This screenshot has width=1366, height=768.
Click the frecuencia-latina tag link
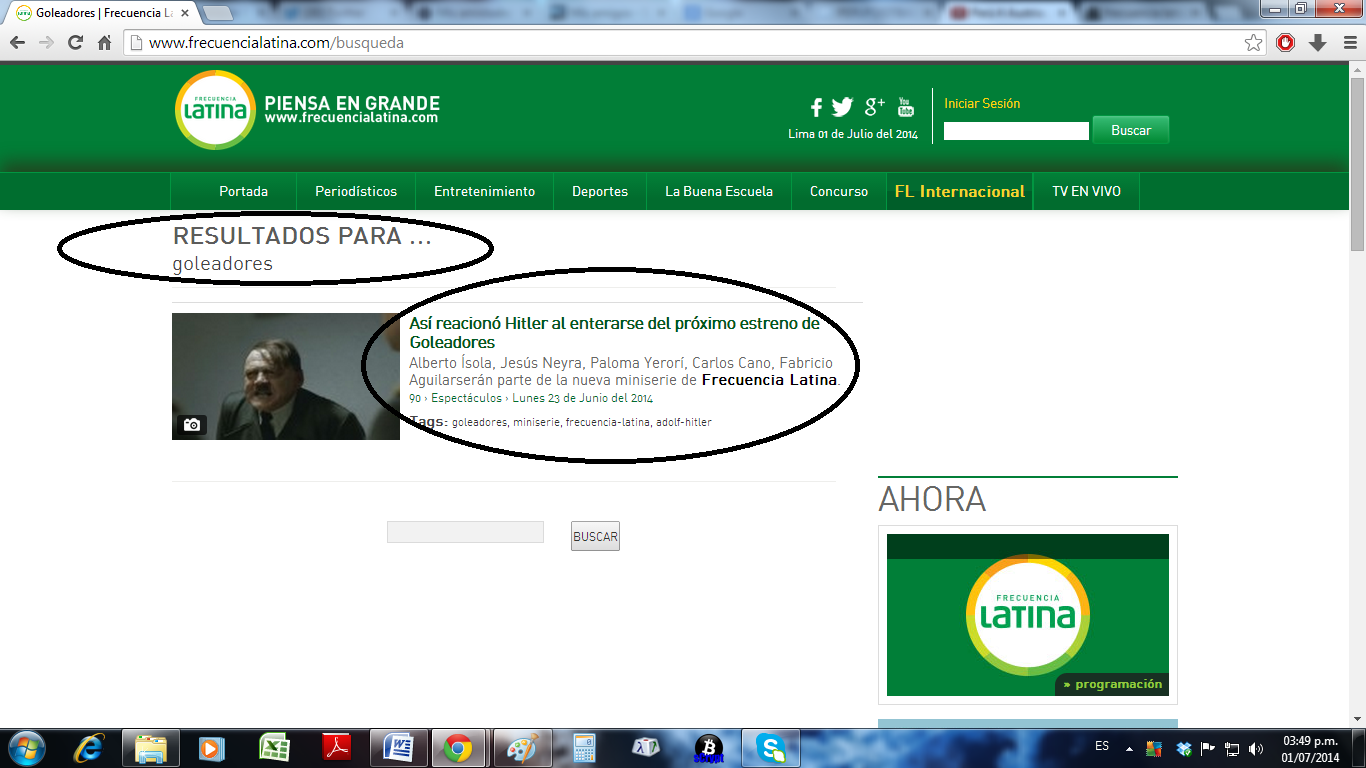pyautogui.click(x=608, y=422)
